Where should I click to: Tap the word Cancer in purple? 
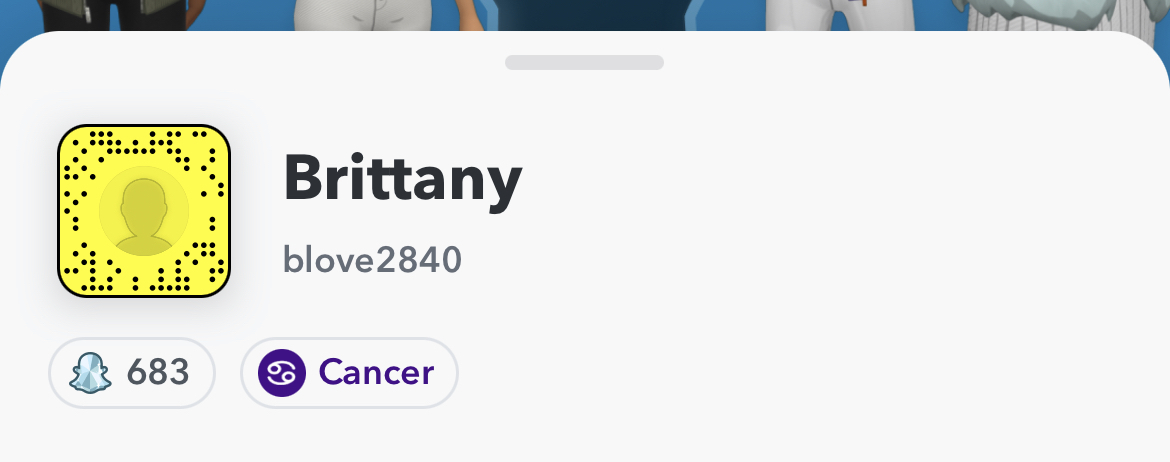(x=376, y=372)
